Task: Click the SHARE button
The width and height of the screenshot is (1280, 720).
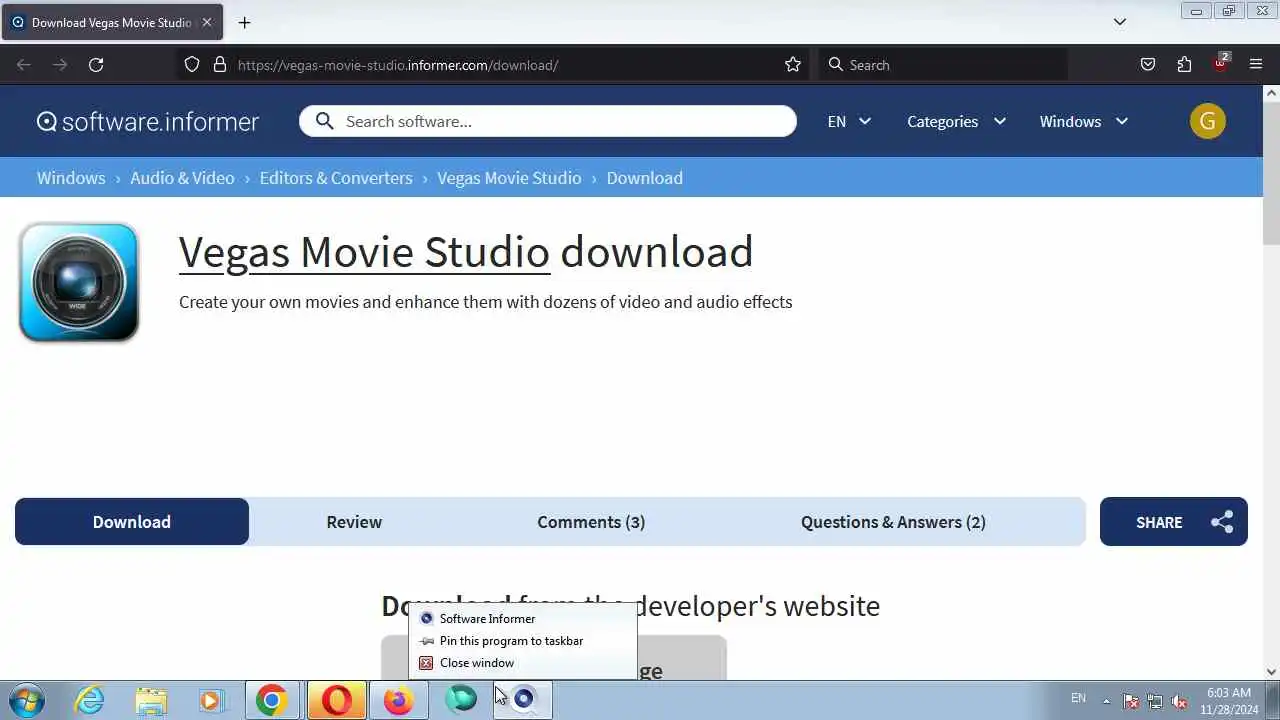Action: (1174, 522)
